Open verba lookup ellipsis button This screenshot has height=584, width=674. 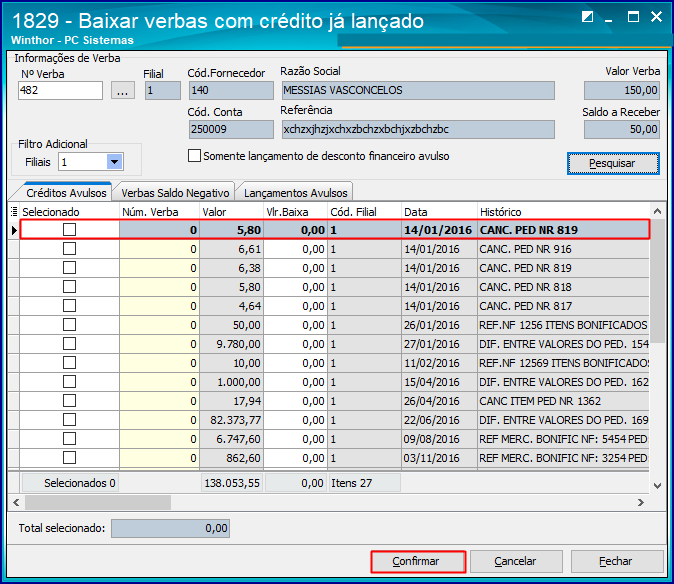pyautogui.click(x=123, y=90)
